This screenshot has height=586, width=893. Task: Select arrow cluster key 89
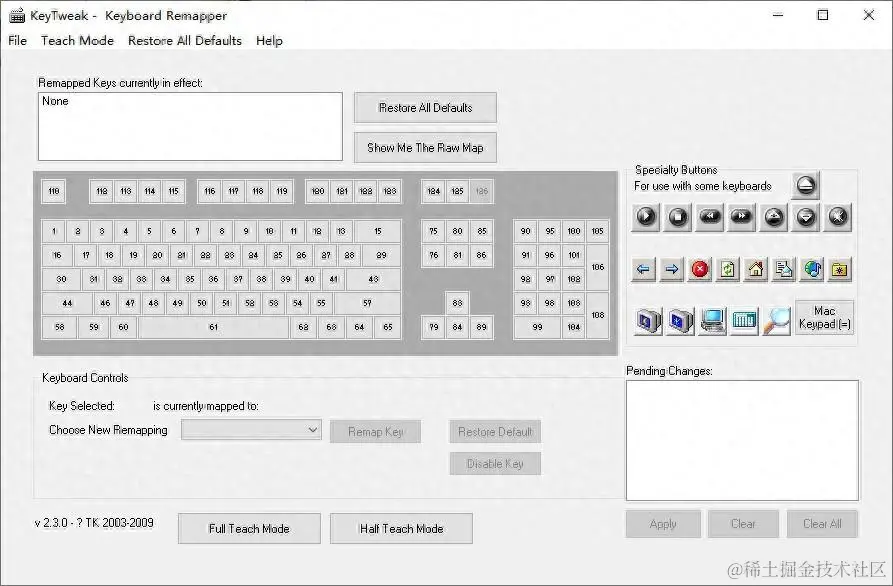(481, 327)
